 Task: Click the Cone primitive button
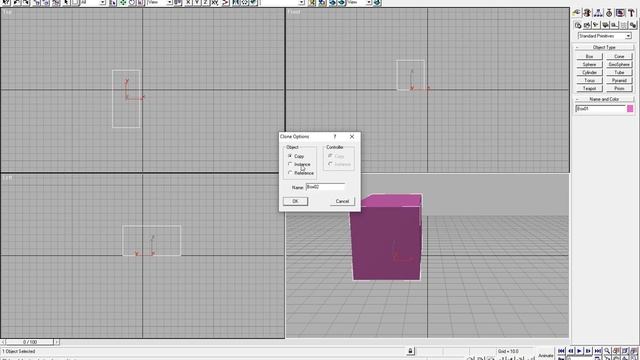(619, 56)
